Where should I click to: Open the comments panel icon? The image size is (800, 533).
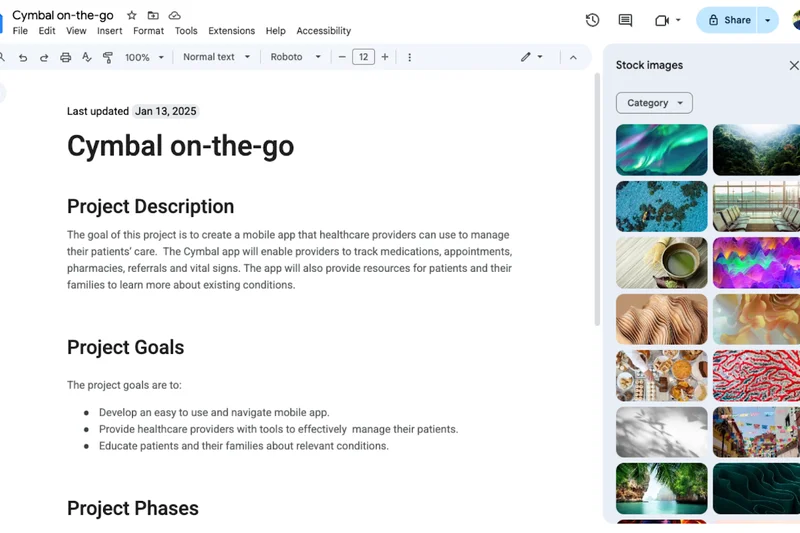coord(625,20)
